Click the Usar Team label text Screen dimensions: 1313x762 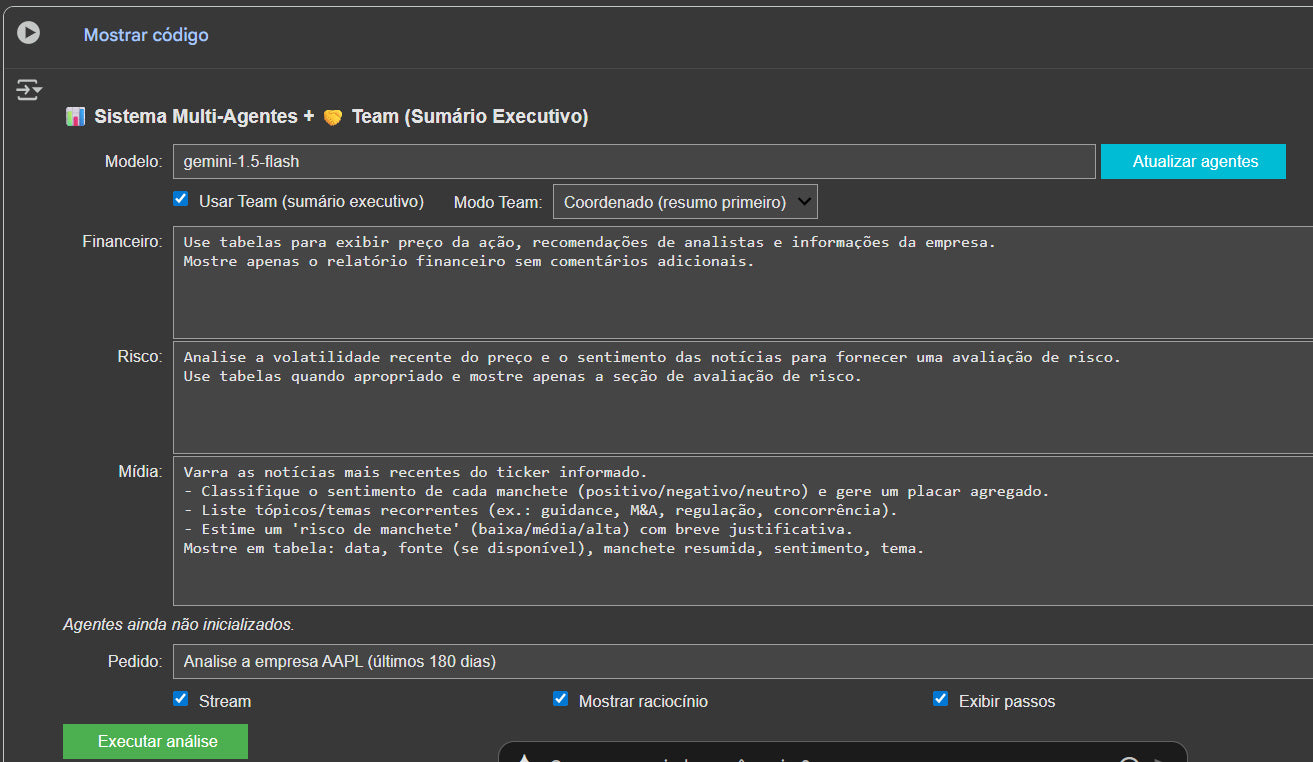(x=311, y=201)
